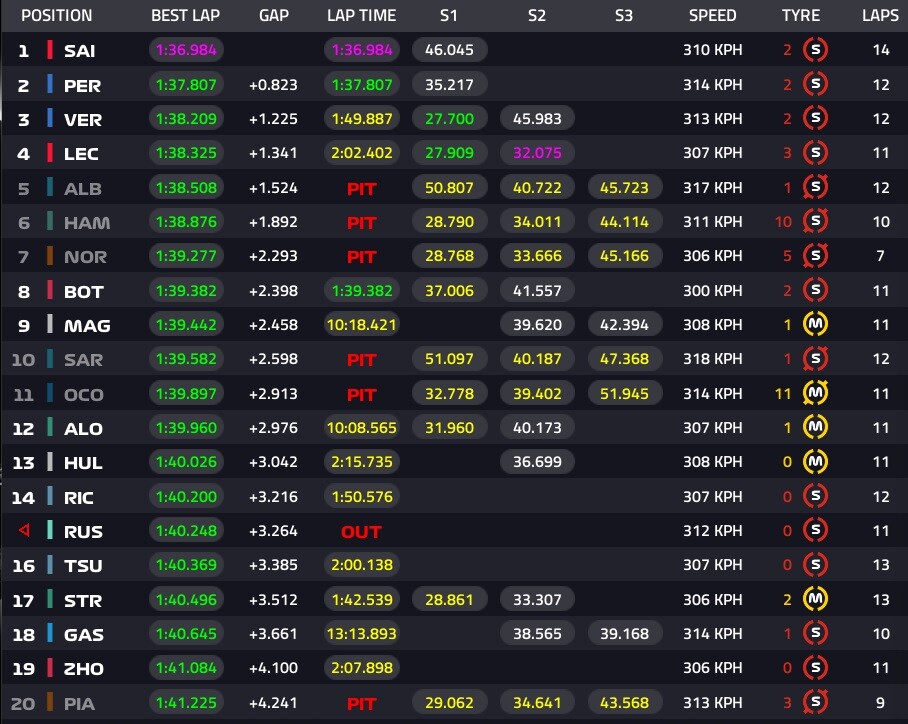Click the soft tyre icon in SAI's row
Screen dimensions: 908x724
[815, 50]
